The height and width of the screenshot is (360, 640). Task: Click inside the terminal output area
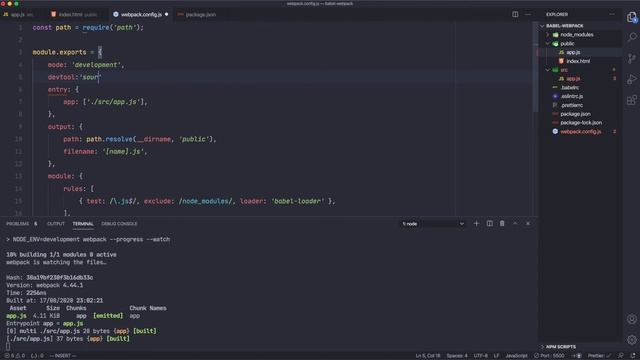[269, 293]
